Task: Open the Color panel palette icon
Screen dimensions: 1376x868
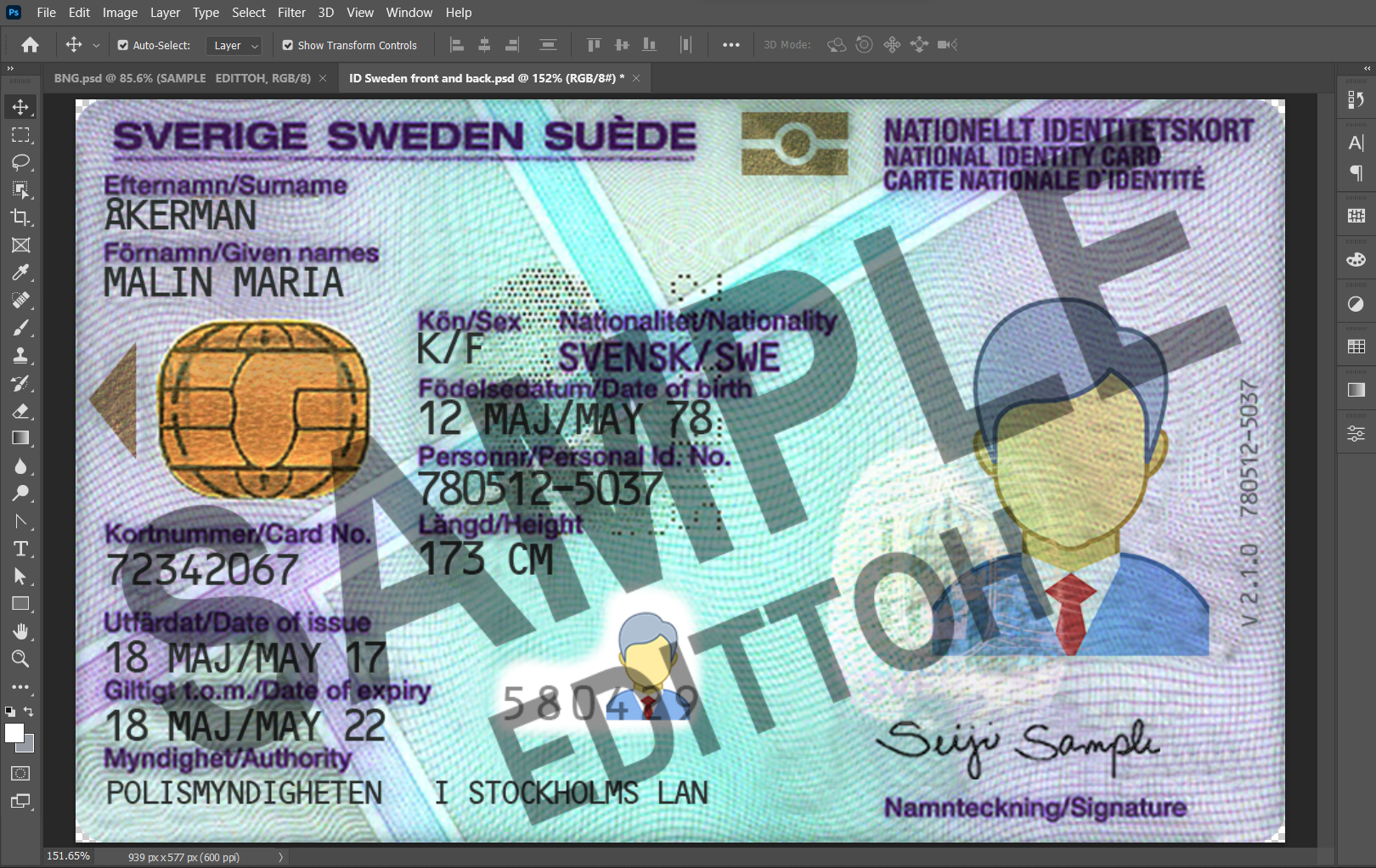Action: point(1356,260)
